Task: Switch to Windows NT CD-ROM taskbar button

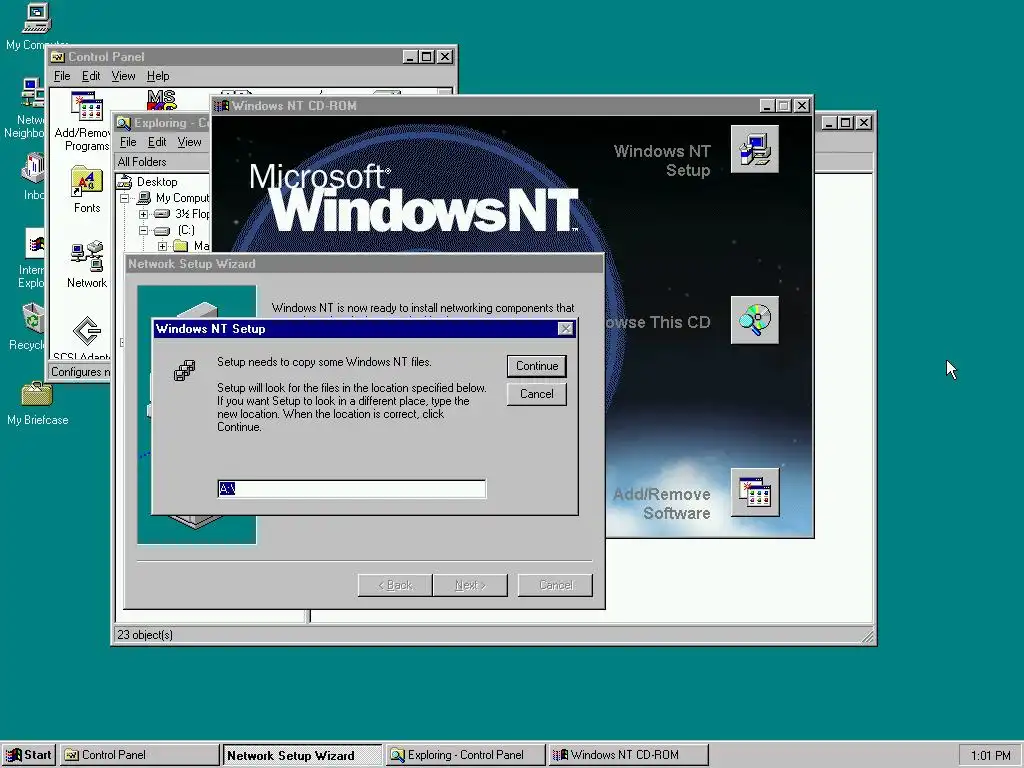Action: coord(628,755)
